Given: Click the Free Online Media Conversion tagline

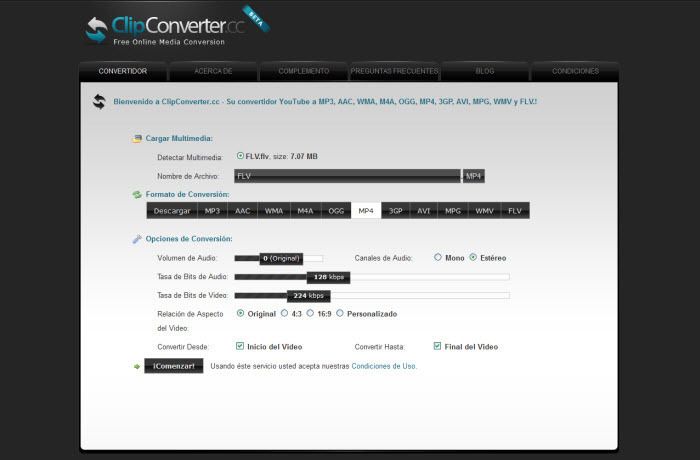Looking at the screenshot, I should [x=169, y=42].
